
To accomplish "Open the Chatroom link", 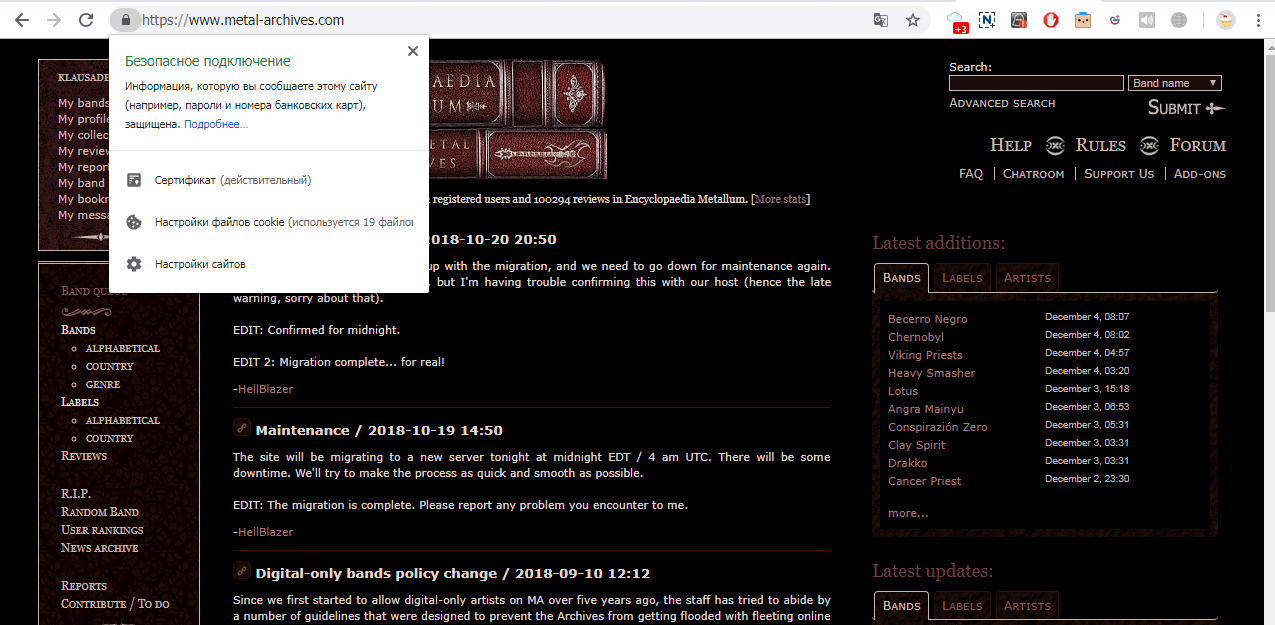I will point(1034,174).
